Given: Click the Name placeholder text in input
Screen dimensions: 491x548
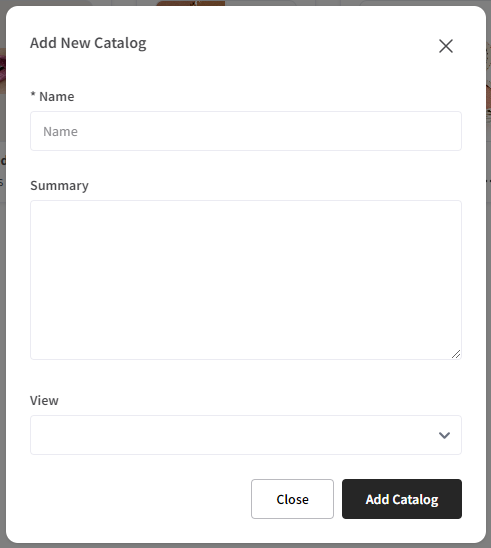Looking at the screenshot, I should point(60,132).
